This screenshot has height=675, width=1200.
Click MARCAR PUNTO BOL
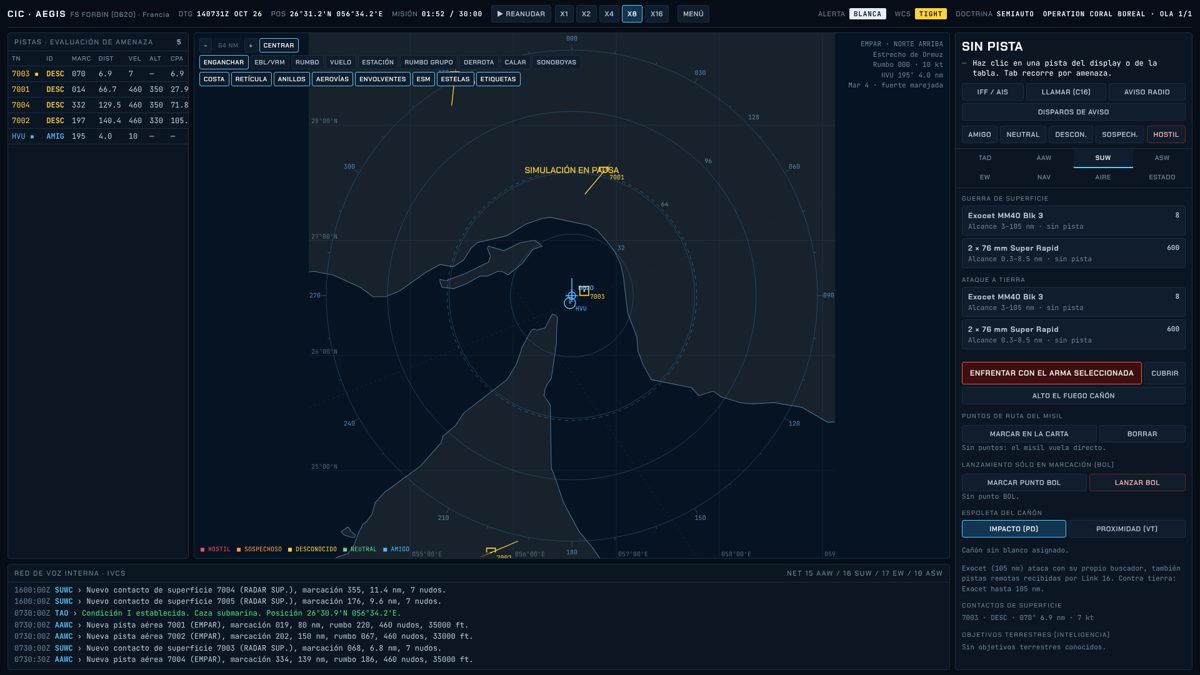coord(1024,482)
